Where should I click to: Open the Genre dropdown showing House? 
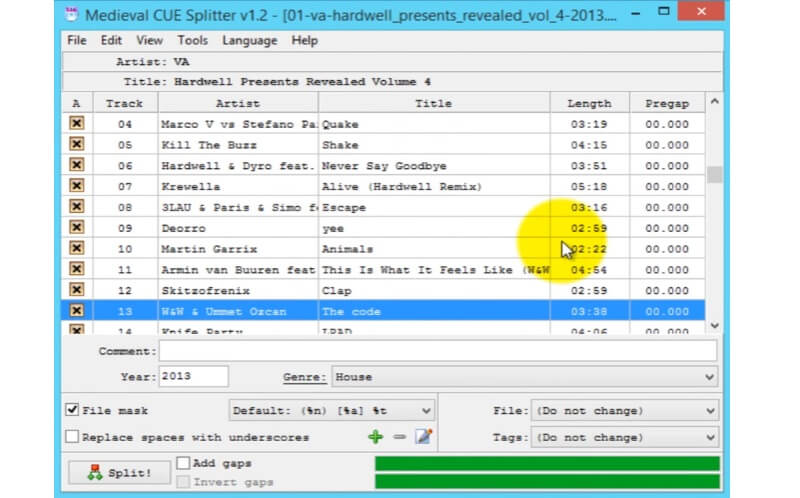tap(524, 377)
